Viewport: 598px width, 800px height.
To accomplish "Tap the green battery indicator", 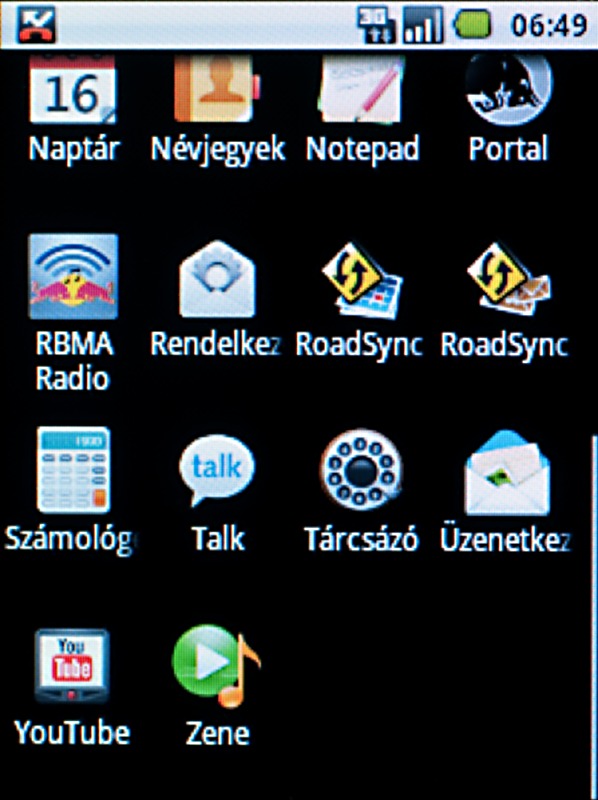I will click(472, 24).
